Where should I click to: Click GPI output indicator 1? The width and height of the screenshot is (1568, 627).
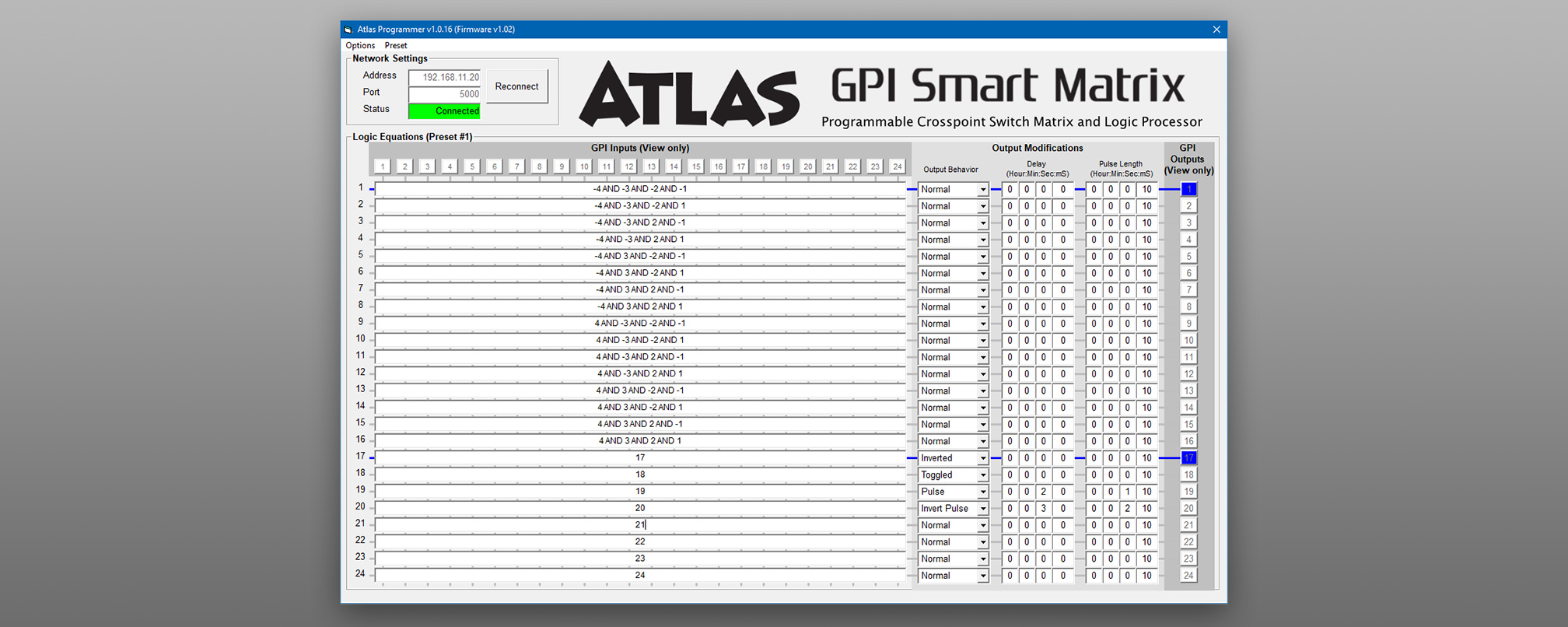click(x=1188, y=189)
